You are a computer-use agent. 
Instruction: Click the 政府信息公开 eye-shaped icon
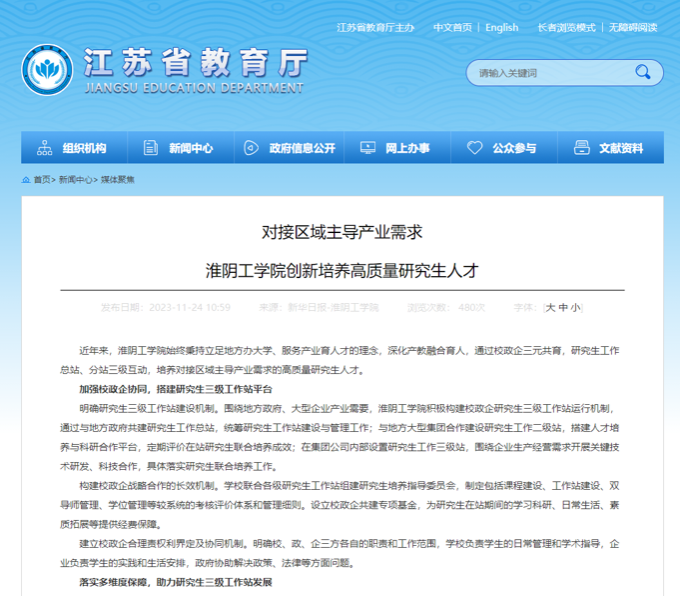tap(251, 148)
